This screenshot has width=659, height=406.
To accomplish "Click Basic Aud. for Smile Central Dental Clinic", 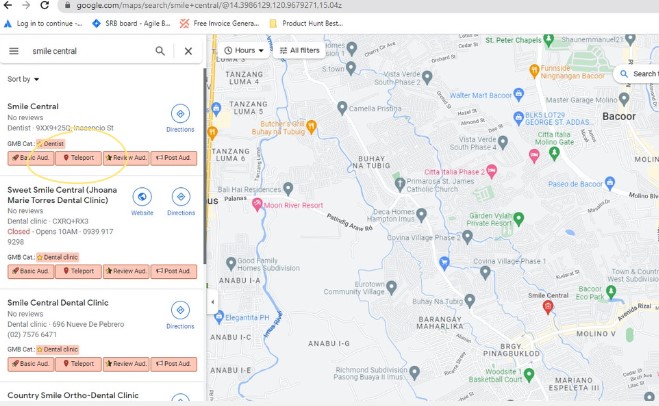I will tap(31, 364).
